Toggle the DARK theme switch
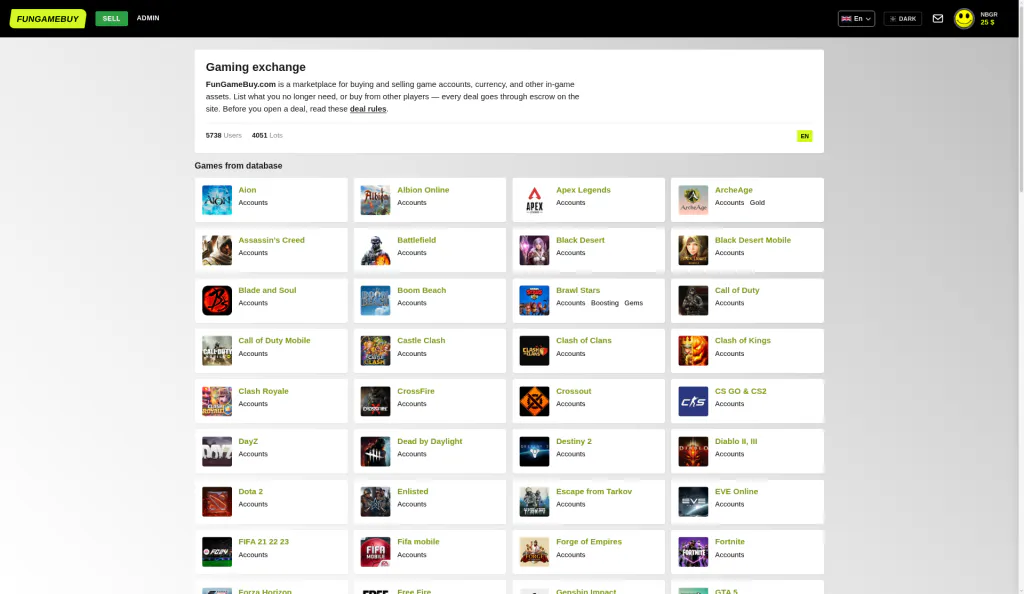1024x594 pixels. pos(903,18)
